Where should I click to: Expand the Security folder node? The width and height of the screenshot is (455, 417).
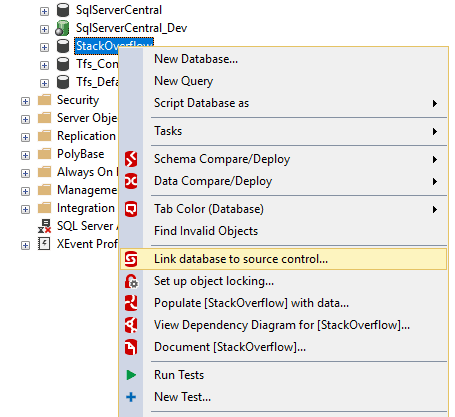25,101
